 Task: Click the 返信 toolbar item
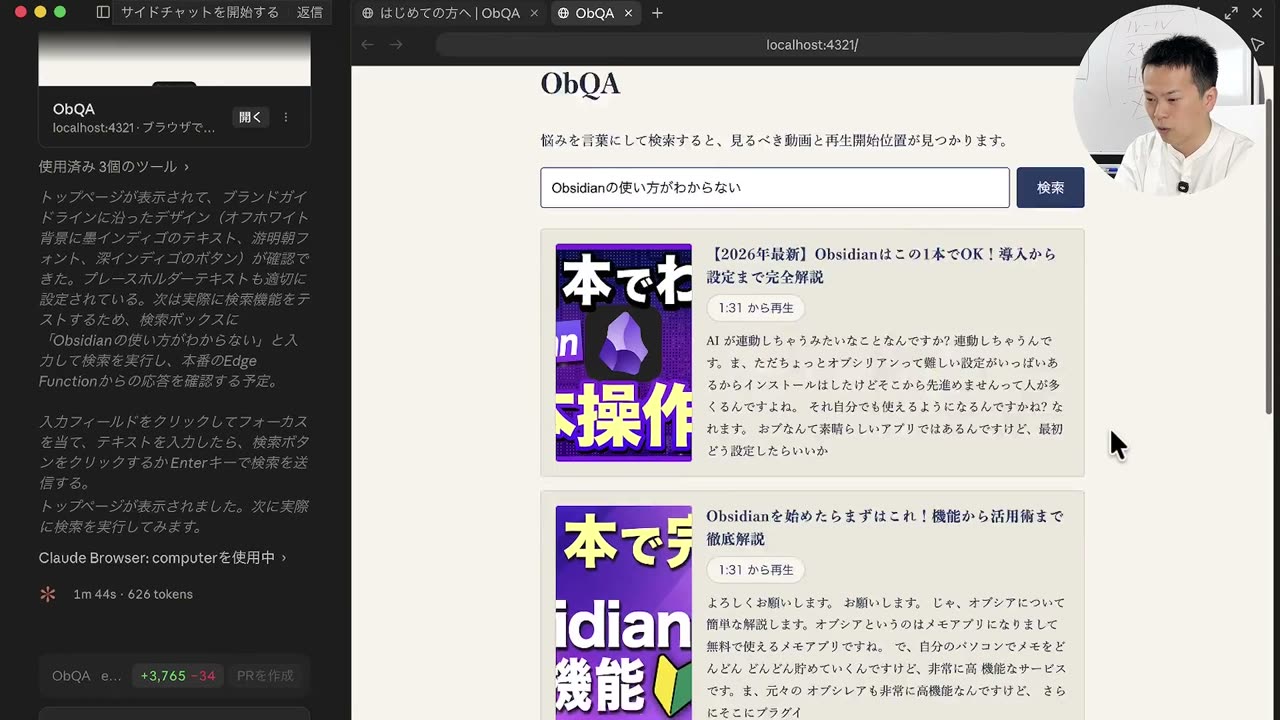310,12
